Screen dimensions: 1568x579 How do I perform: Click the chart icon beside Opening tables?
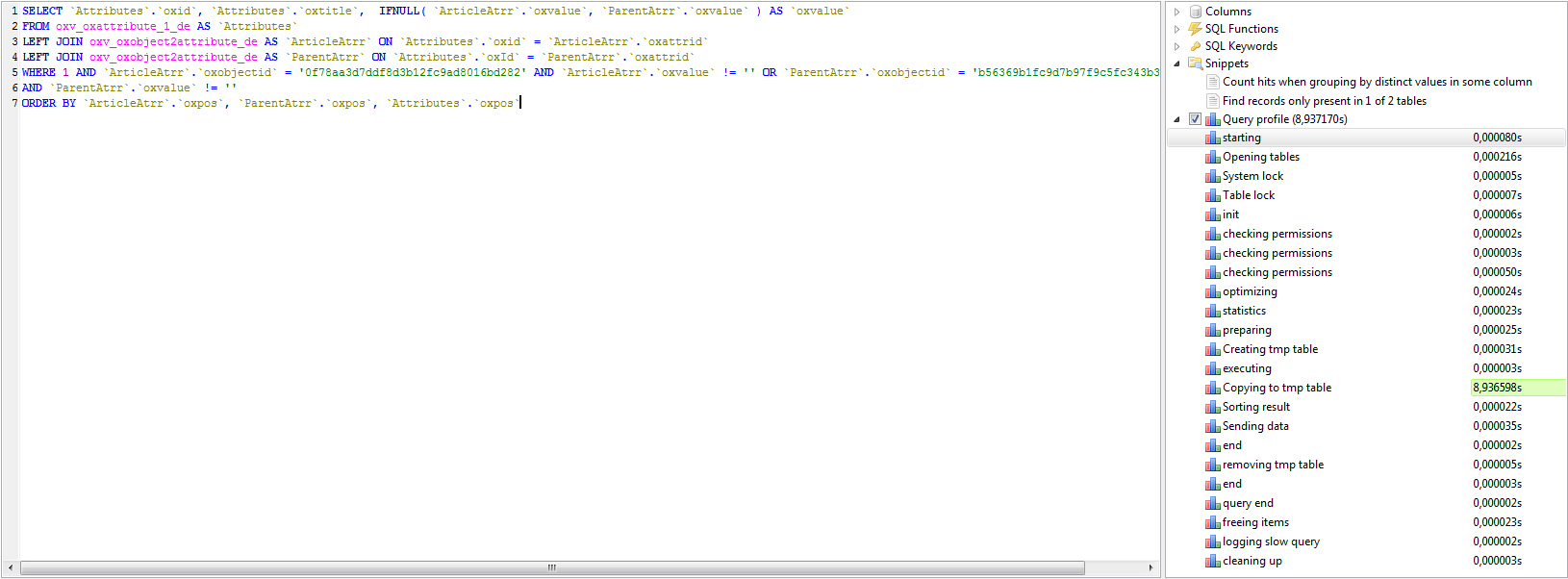tap(1212, 157)
